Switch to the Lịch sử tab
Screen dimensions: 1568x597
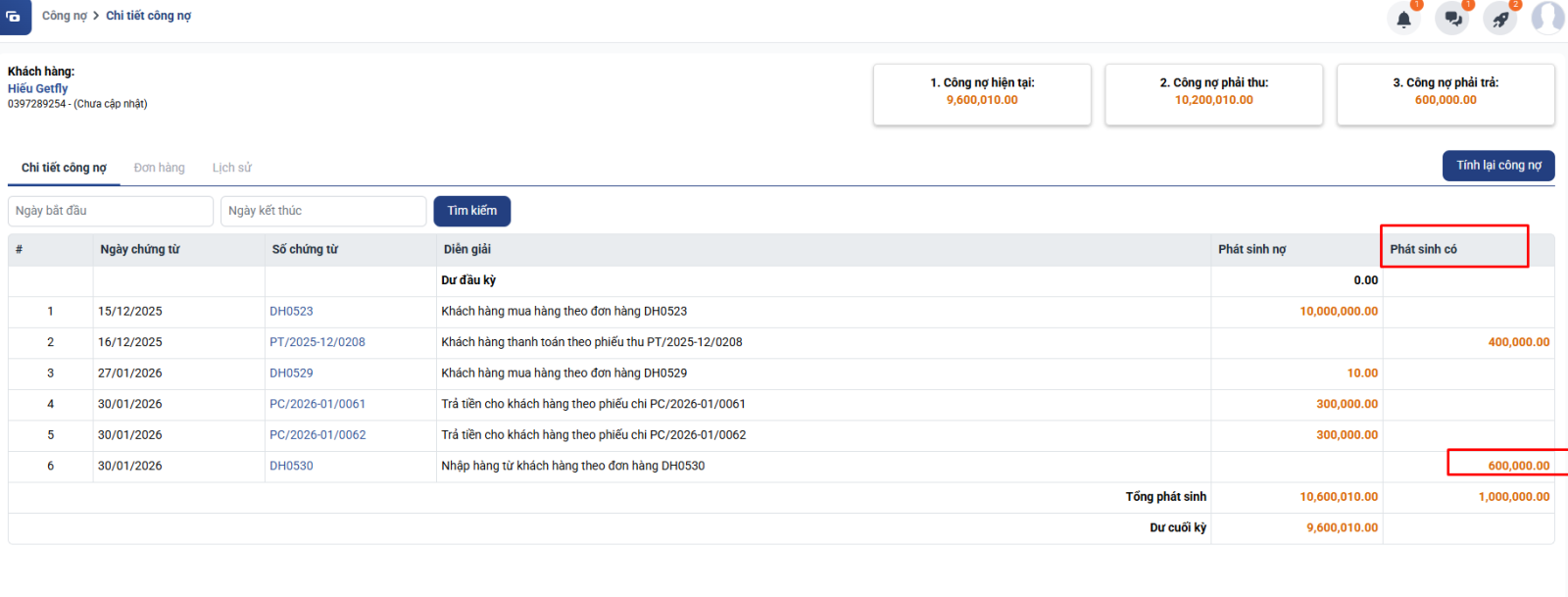tap(231, 168)
